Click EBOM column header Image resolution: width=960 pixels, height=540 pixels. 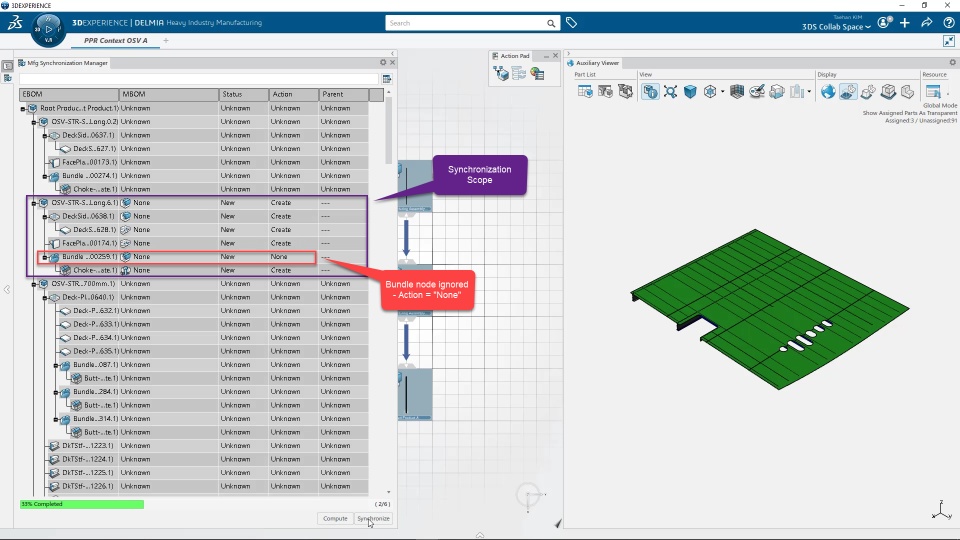pos(69,94)
